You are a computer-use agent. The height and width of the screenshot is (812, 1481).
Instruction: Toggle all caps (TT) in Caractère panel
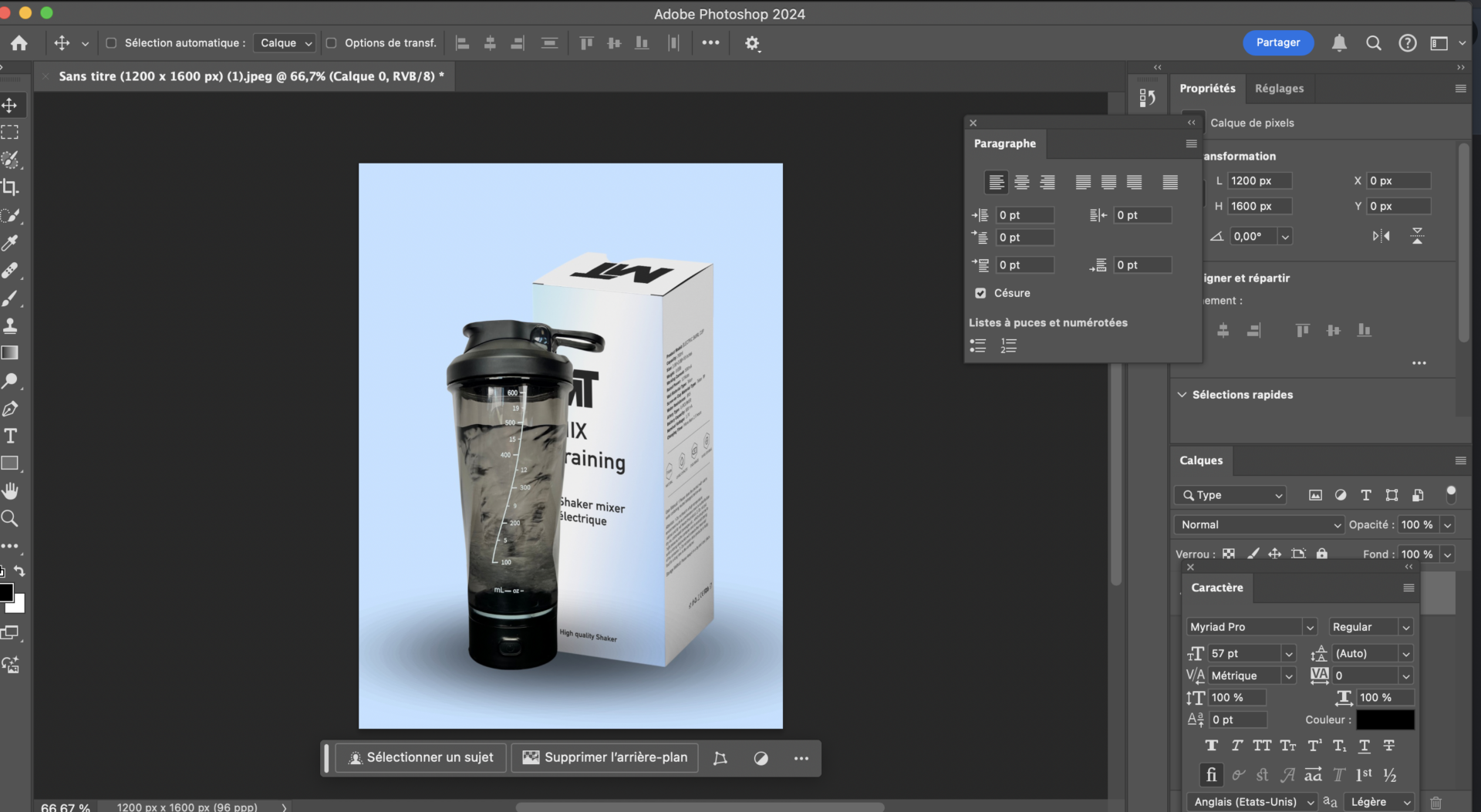[x=1262, y=746]
